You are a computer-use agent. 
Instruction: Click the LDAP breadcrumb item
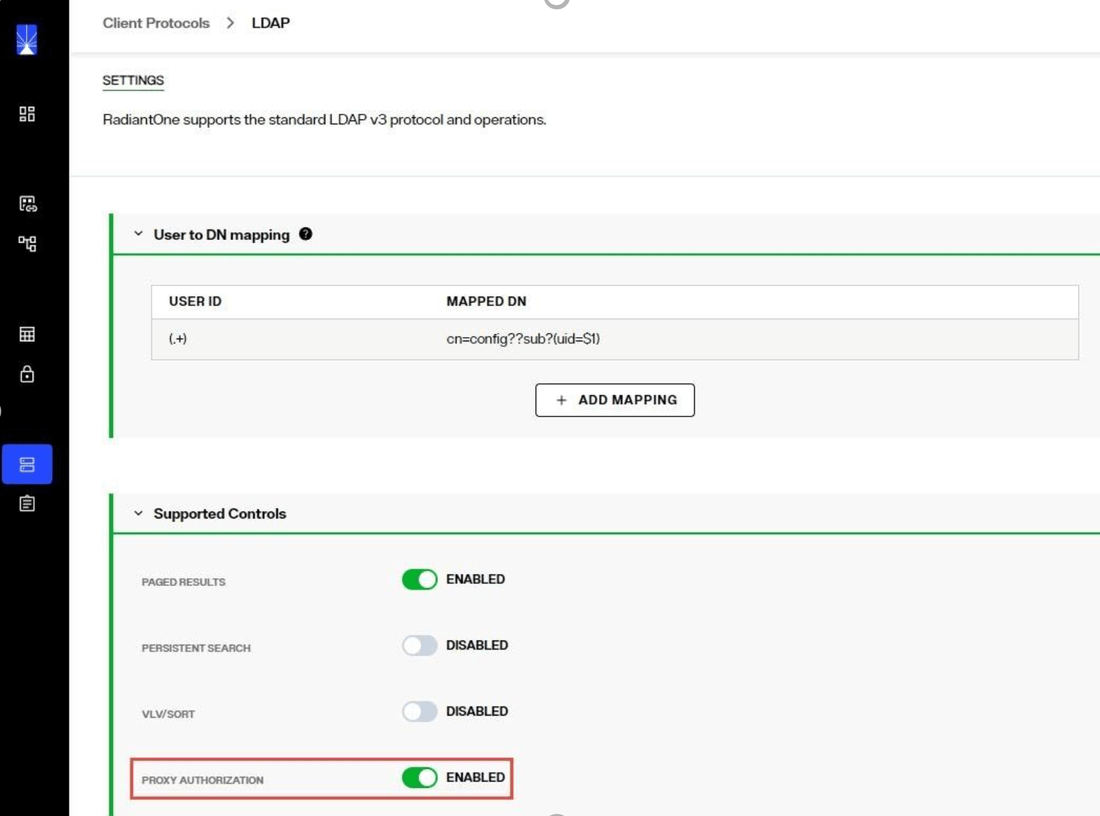pos(271,22)
